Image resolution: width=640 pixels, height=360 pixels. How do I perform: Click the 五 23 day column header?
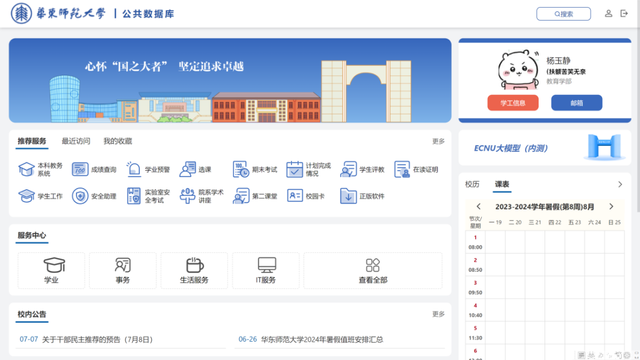pos(574,222)
